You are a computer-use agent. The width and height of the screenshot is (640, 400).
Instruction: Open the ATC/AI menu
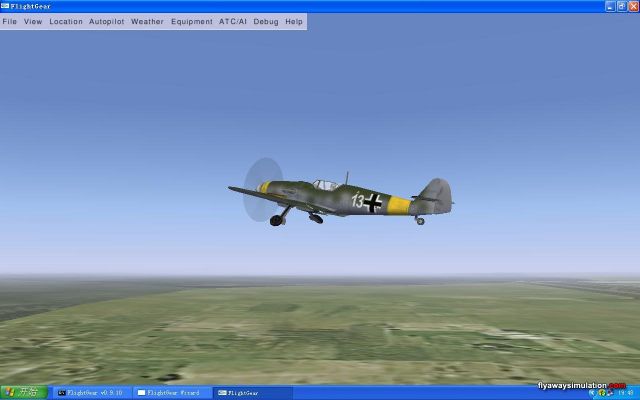tap(233, 22)
